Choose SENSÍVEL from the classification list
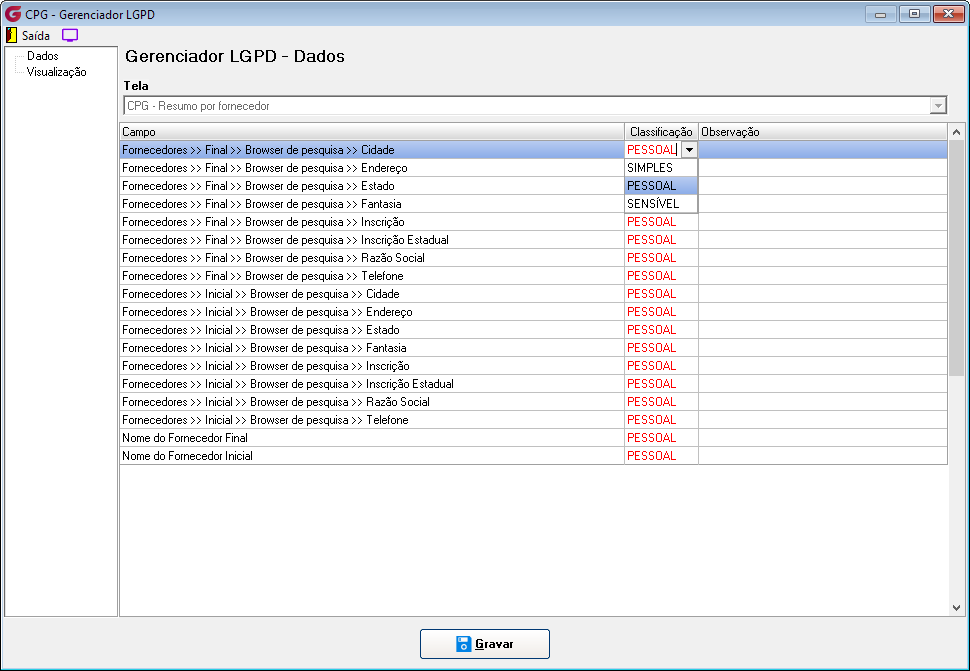 (661, 203)
